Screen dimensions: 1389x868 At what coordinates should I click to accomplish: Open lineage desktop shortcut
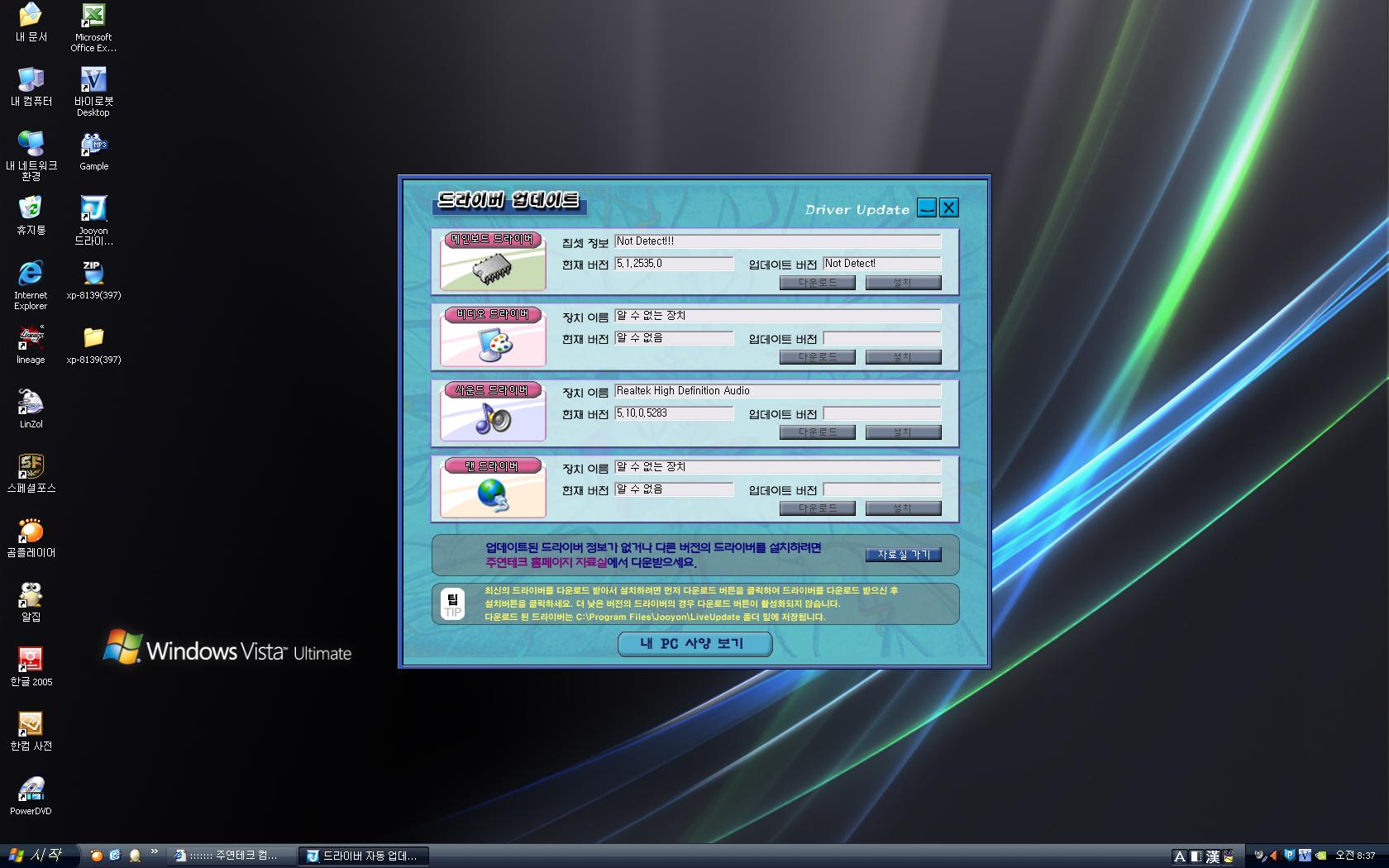pos(31,345)
